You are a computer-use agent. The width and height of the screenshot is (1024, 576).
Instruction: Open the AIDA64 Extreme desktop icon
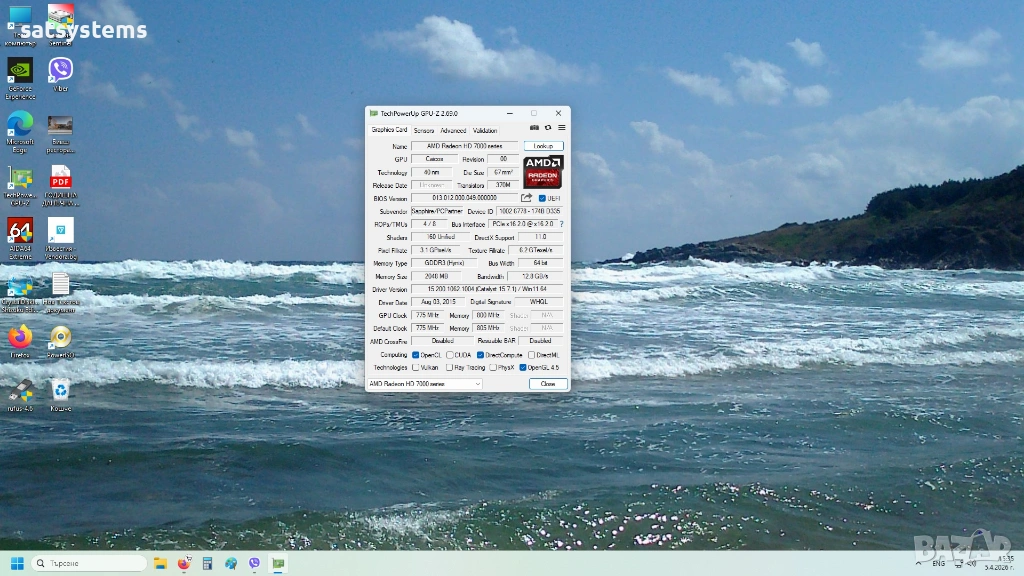tap(20, 232)
